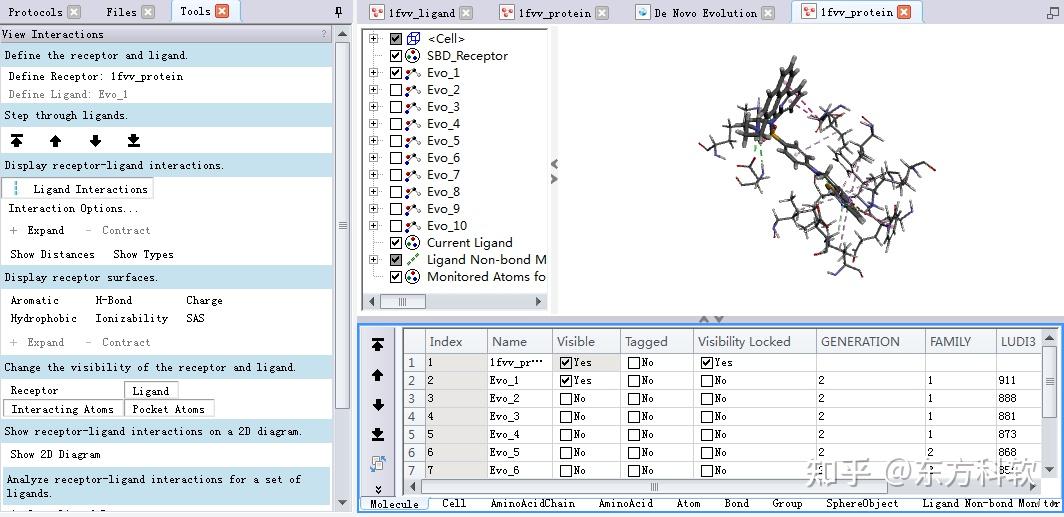Image resolution: width=1064 pixels, height=517 pixels.
Task: Jump to first ligand in Tools panel
Action: click(x=17, y=140)
